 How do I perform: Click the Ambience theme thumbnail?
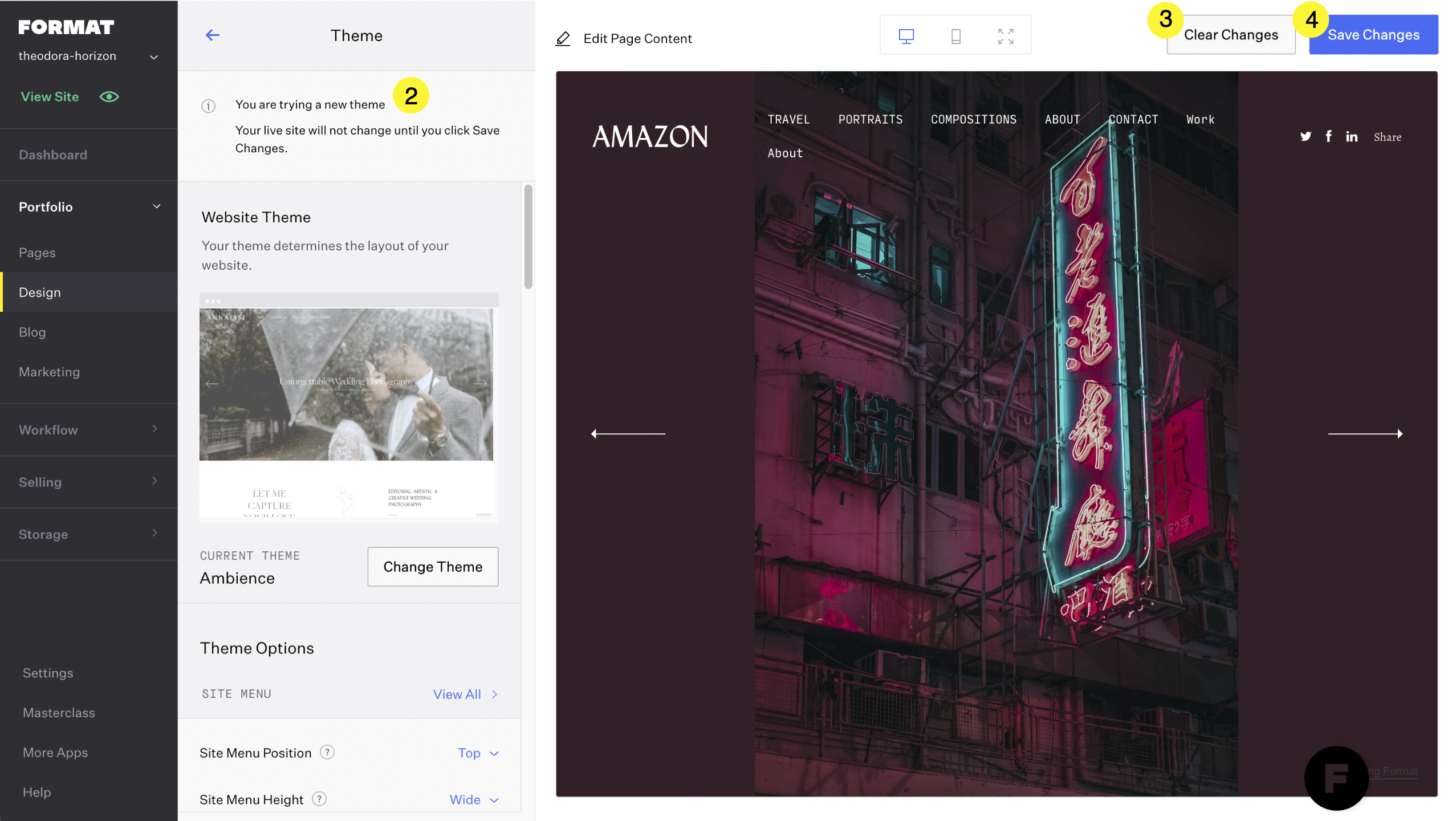349,408
